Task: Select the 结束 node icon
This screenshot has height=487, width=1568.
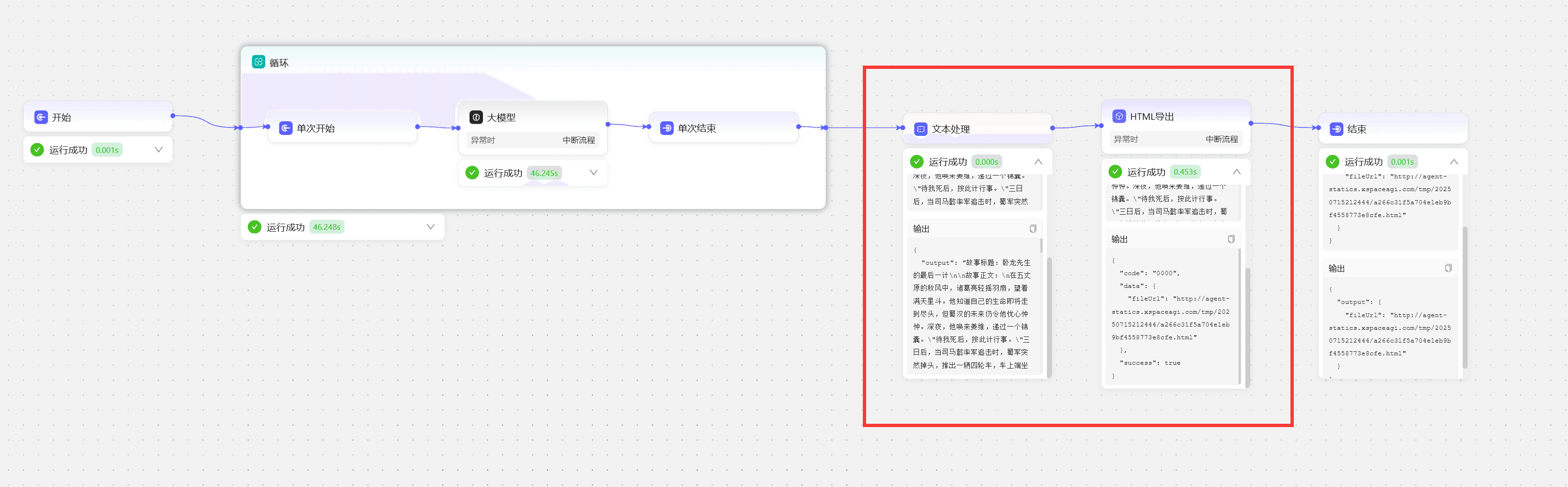Action: (1337, 129)
